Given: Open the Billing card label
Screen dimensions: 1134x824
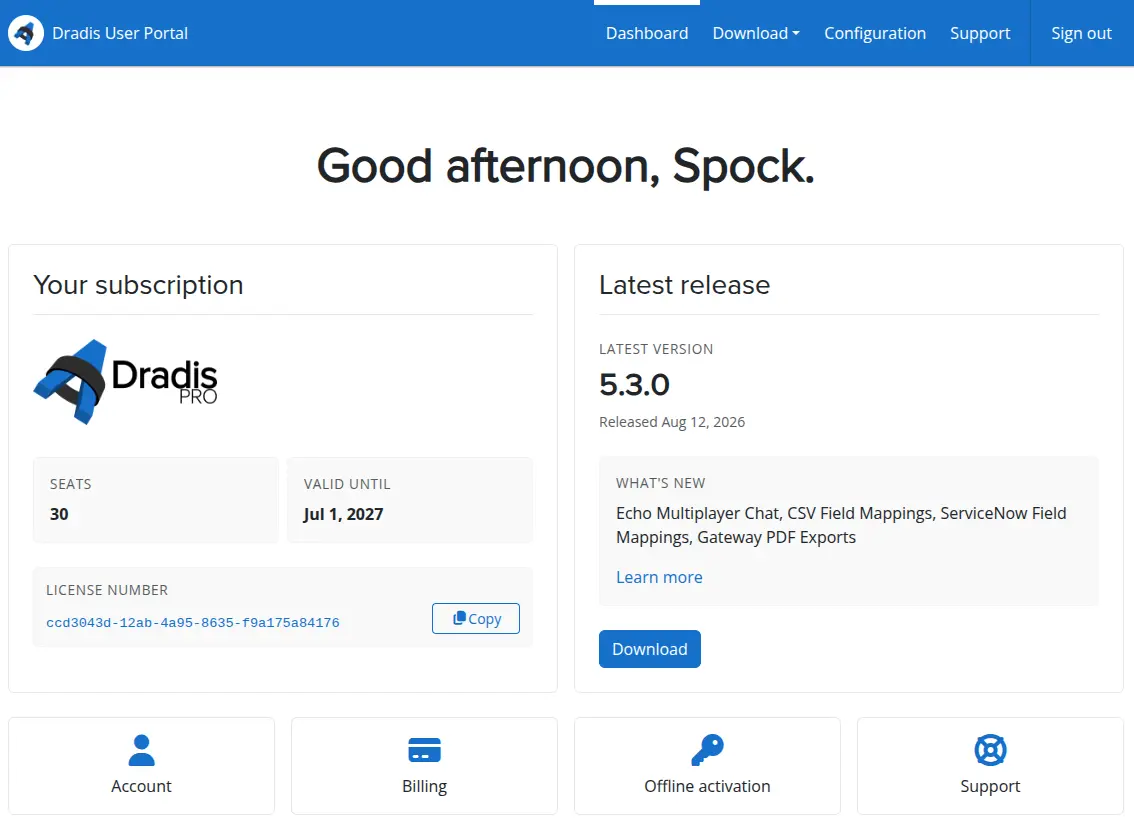Looking at the screenshot, I should point(425,786).
